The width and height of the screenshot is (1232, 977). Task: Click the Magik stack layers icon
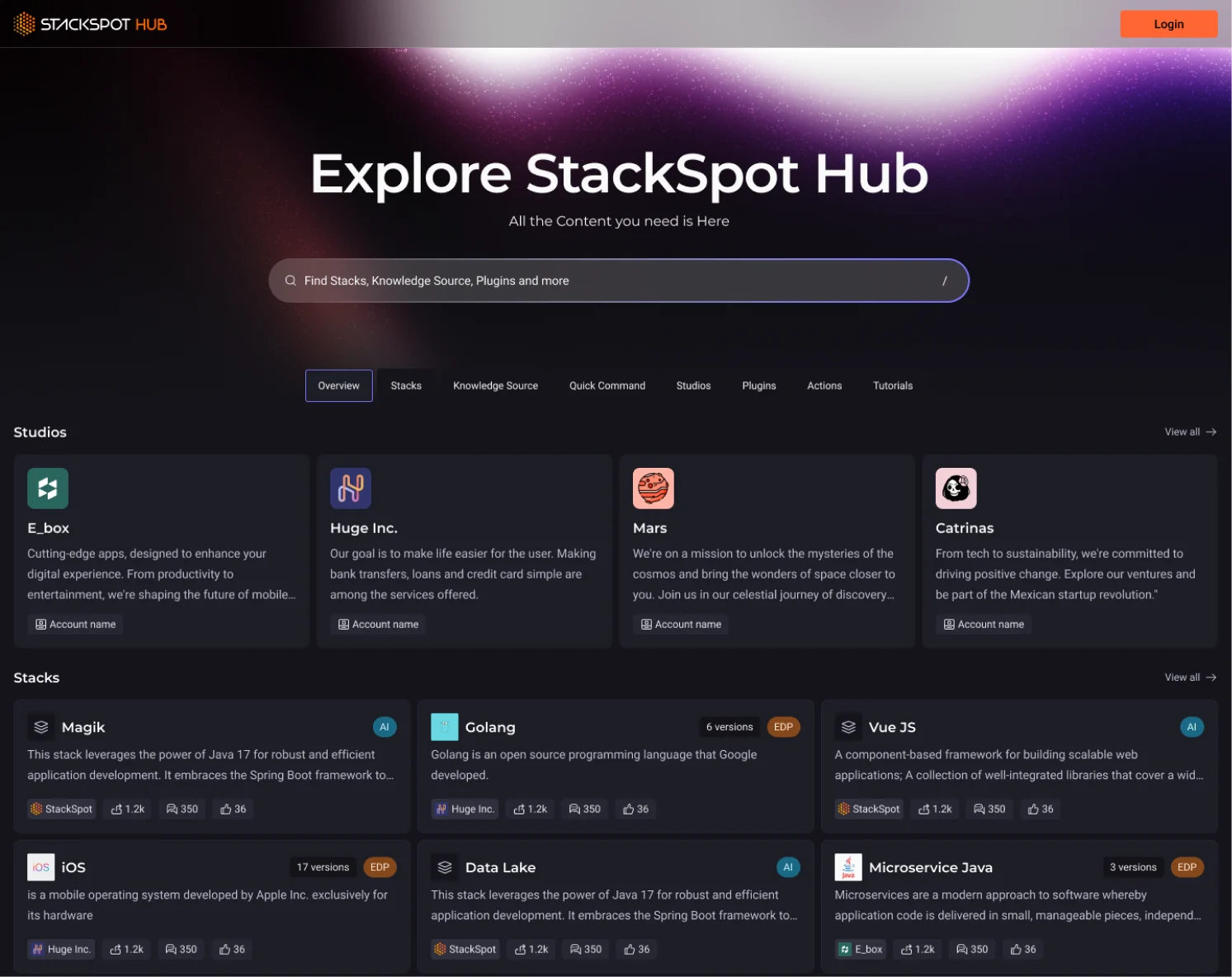[41, 727]
